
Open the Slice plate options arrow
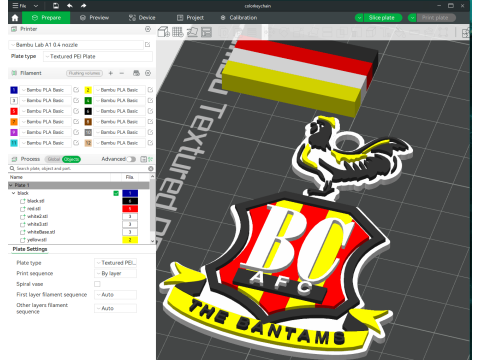pyautogui.click(x=359, y=18)
